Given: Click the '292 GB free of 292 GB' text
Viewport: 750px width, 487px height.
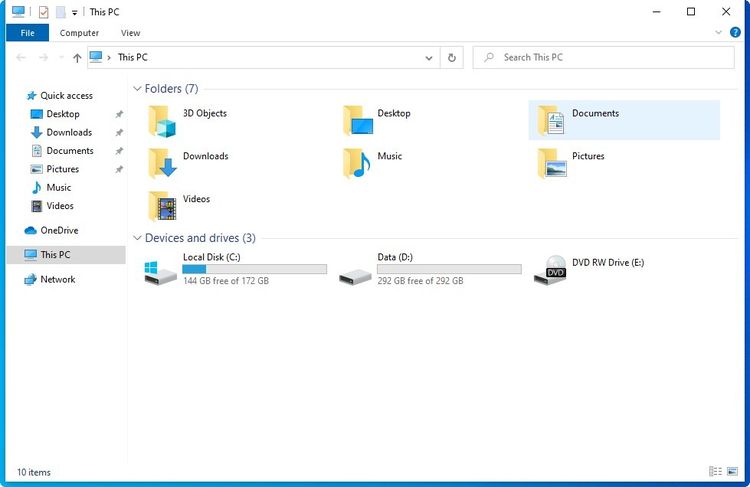Looking at the screenshot, I should [420, 281].
